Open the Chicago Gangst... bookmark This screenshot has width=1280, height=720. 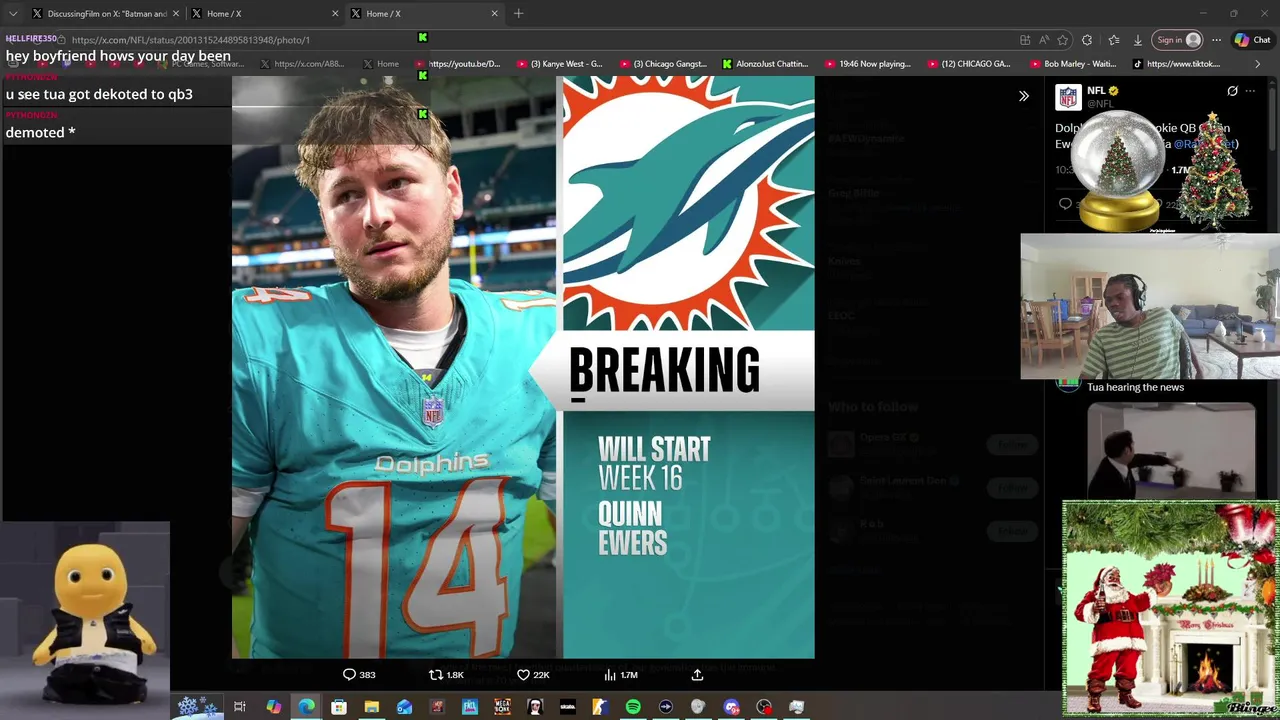(662, 64)
